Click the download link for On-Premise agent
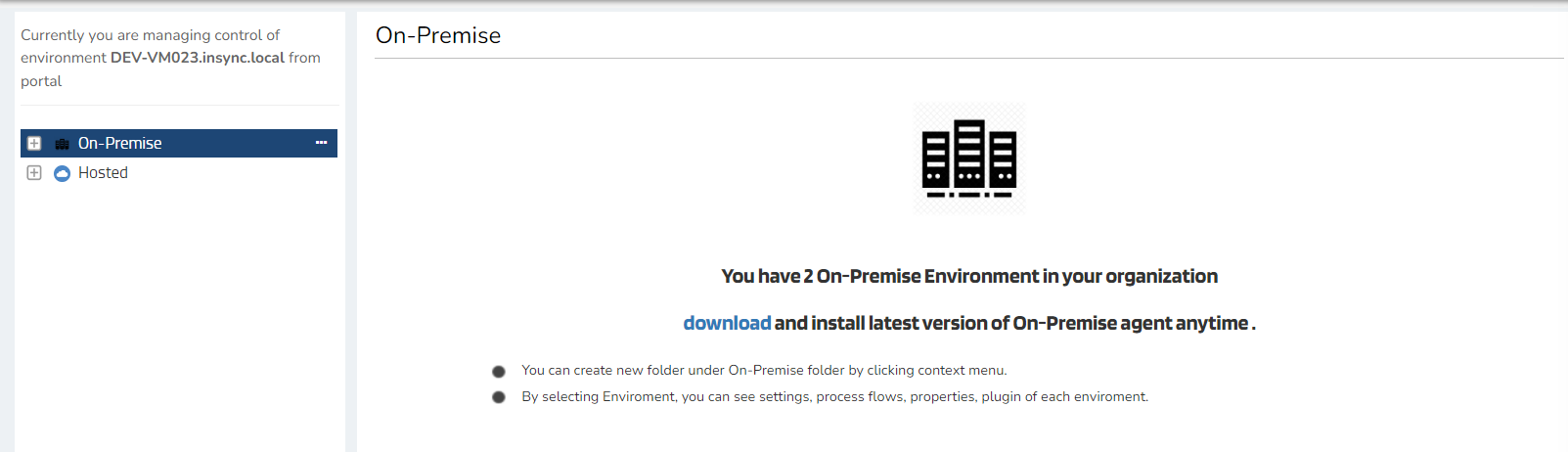 726,323
